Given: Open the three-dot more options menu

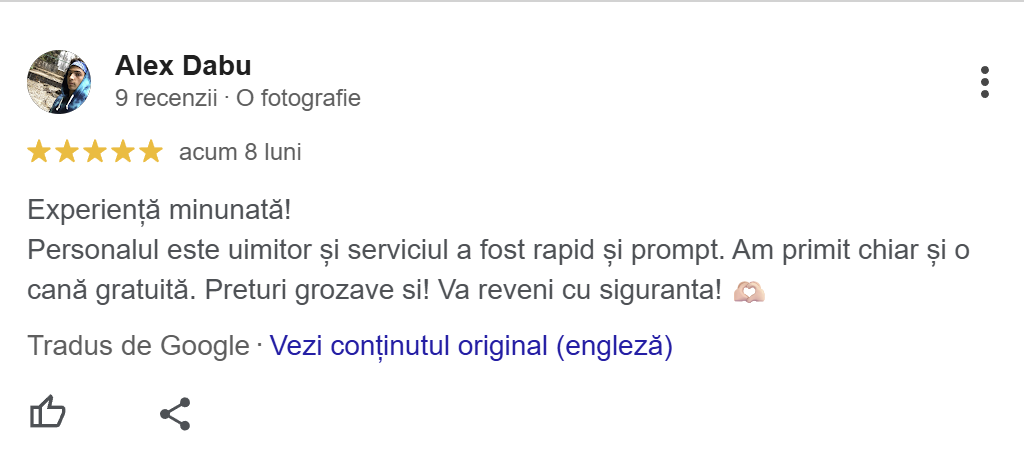Looking at the screenshot, I should coord(985,83).
